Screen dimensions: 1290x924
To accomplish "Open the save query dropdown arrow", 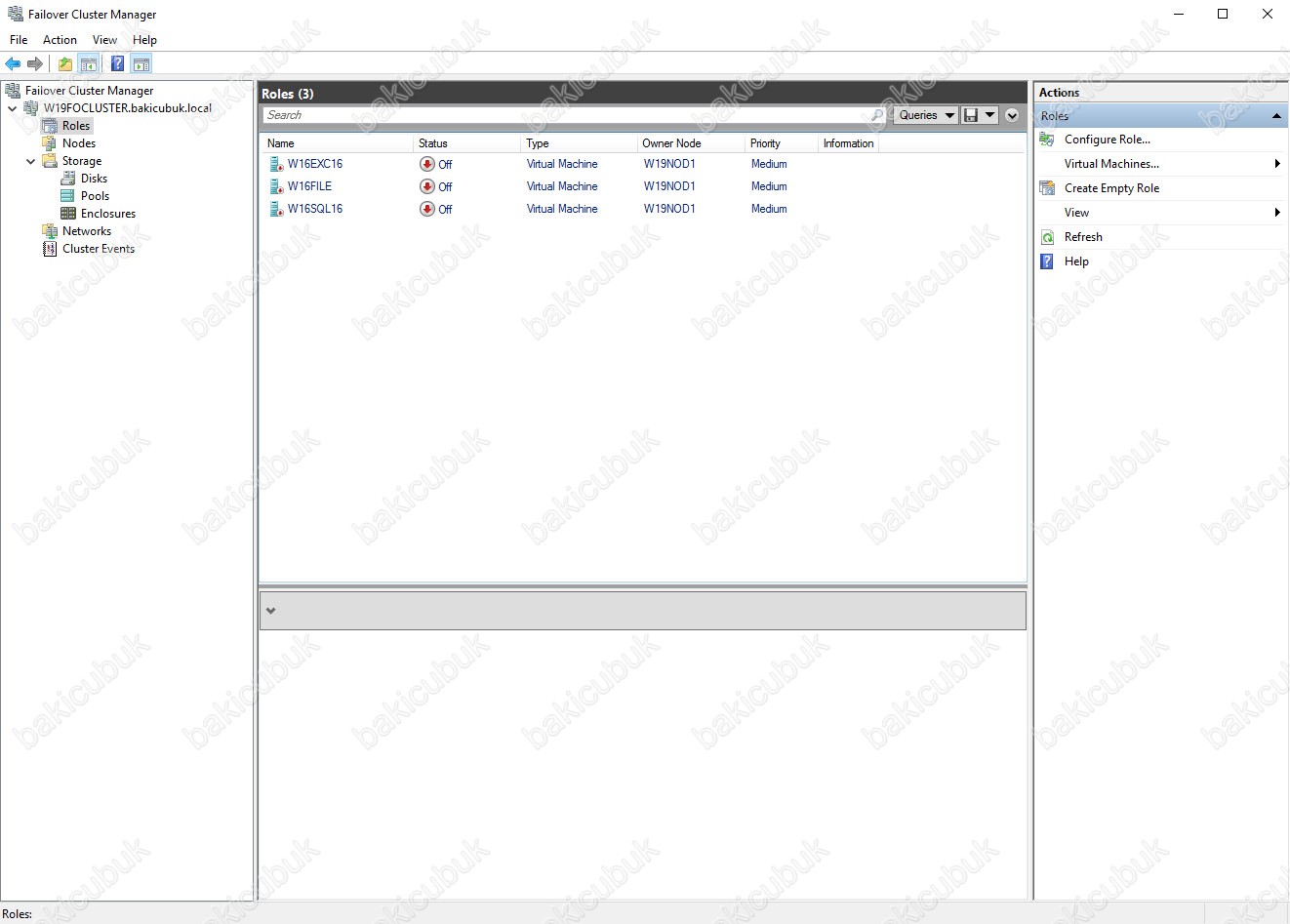I will click(x=989, y=115).
